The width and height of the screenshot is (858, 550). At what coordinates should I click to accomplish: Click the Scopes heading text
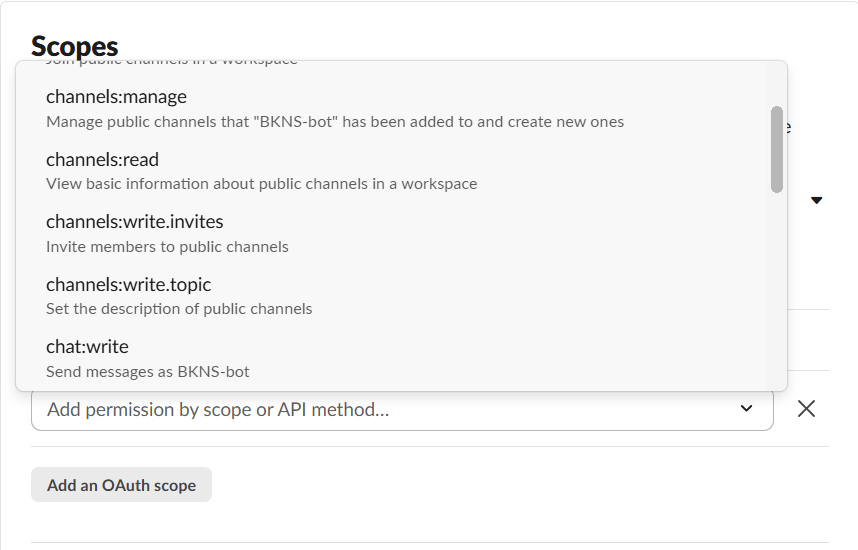click(74, 47)
